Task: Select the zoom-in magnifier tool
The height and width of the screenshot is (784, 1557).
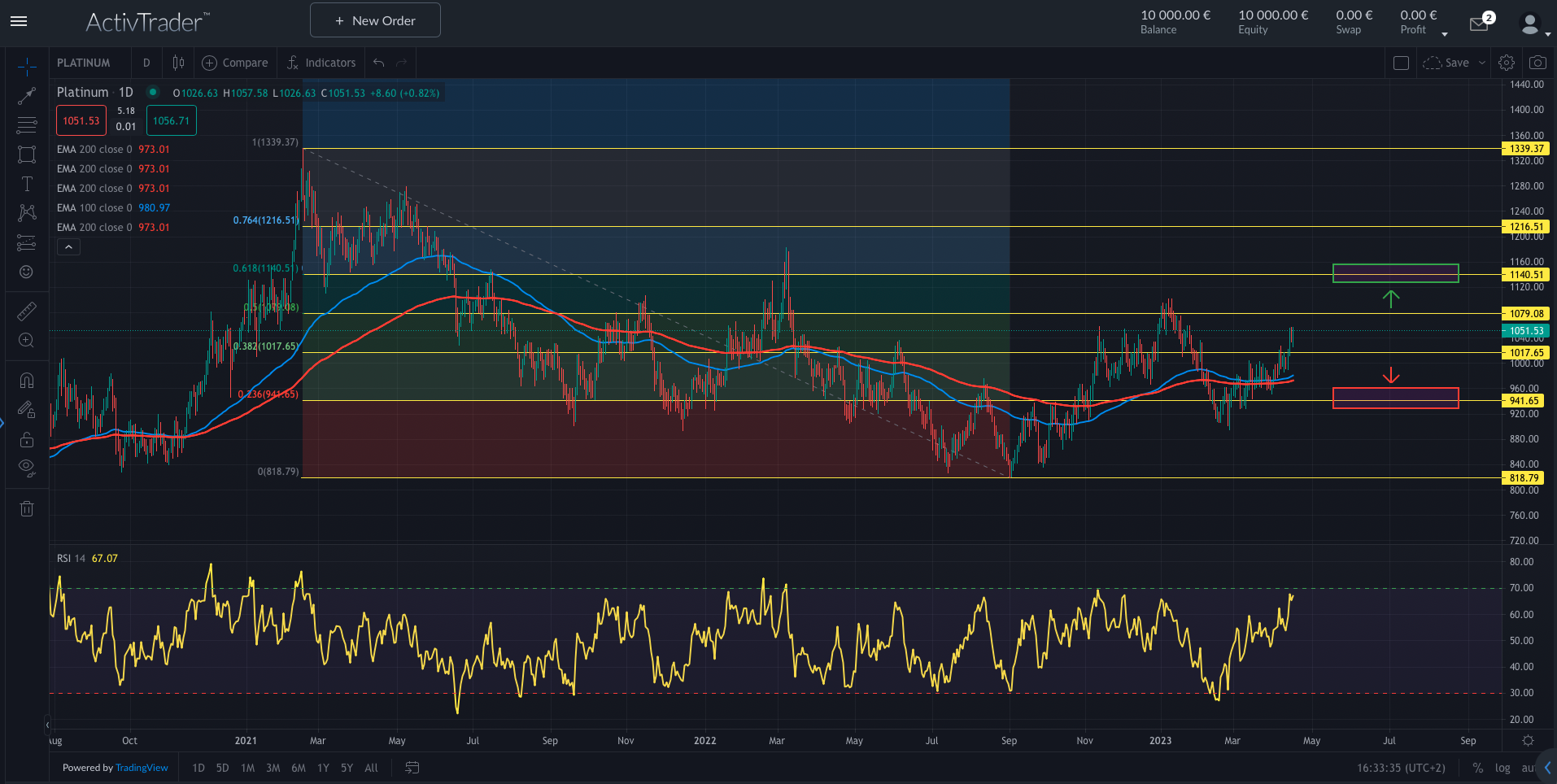Action: click(27, 340)
